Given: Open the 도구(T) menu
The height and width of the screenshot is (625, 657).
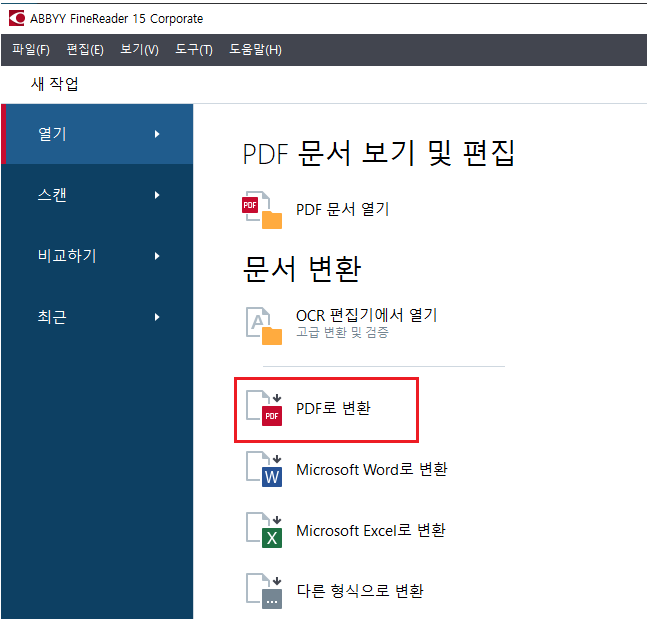Looking at the screenshot, I should pos(194,50).
